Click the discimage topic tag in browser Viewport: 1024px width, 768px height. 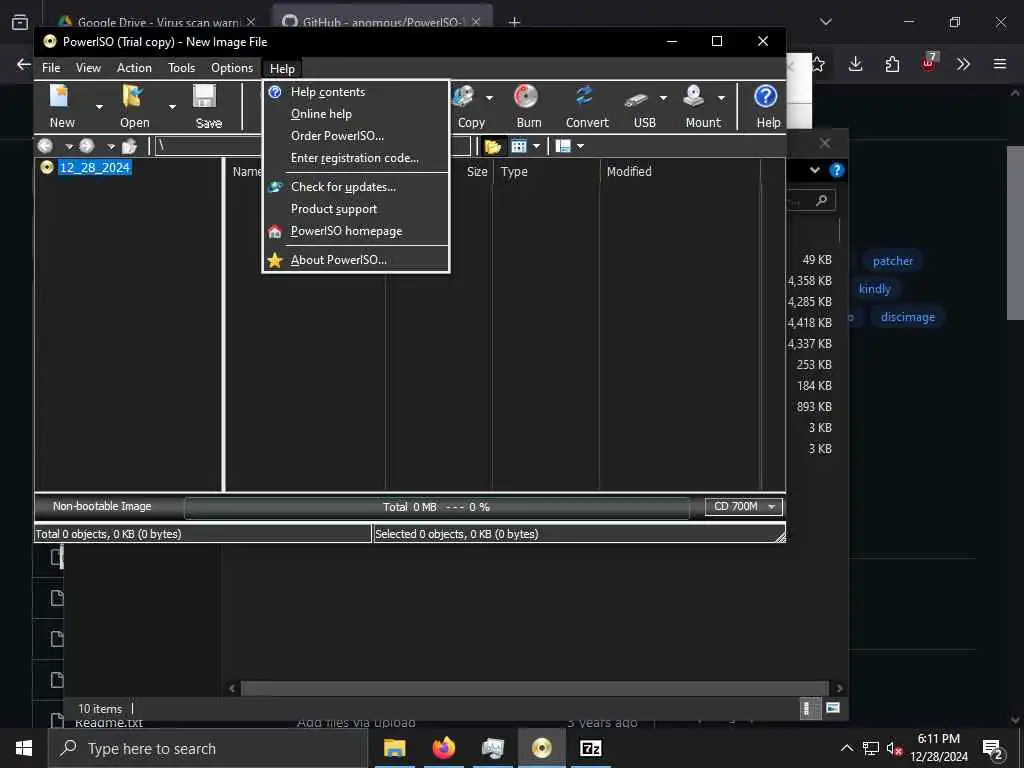[908, 317]
